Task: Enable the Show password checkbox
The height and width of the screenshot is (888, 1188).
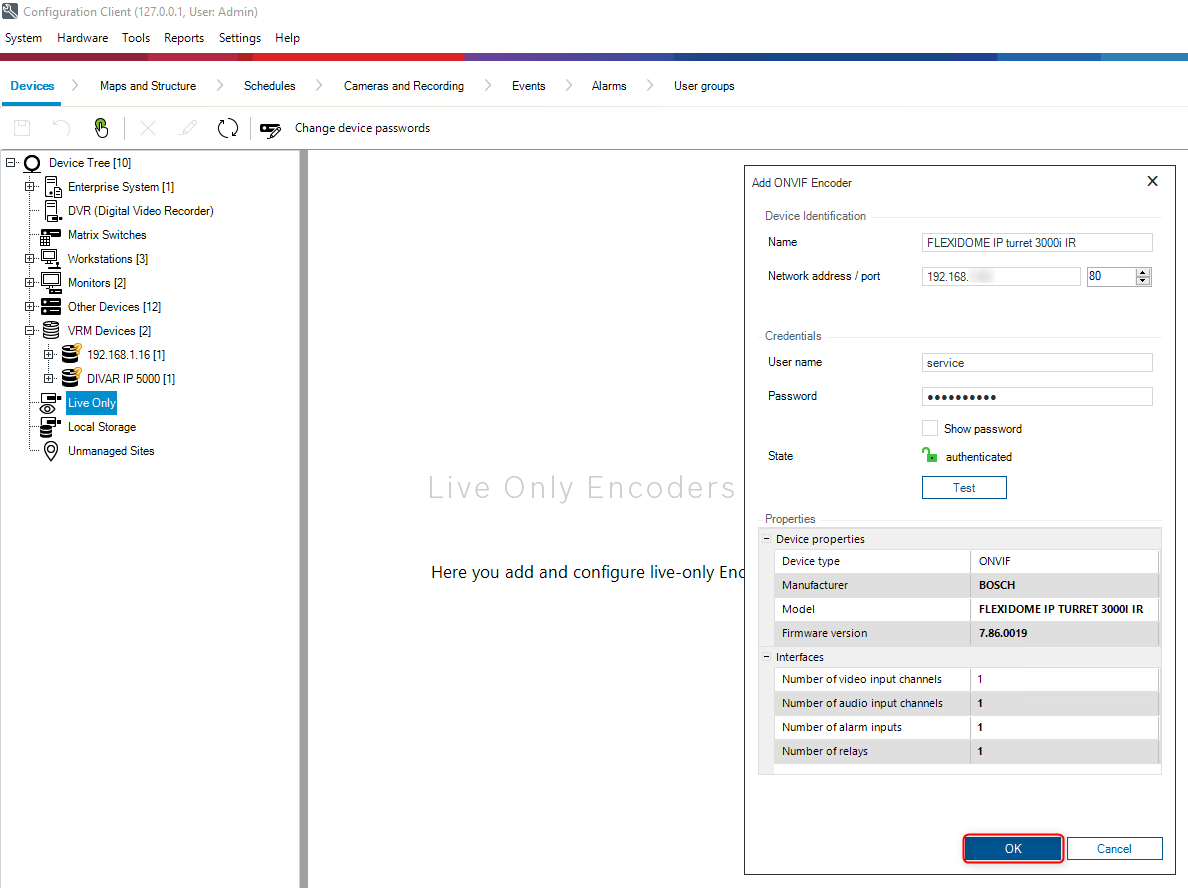Action: coord(929,428)
